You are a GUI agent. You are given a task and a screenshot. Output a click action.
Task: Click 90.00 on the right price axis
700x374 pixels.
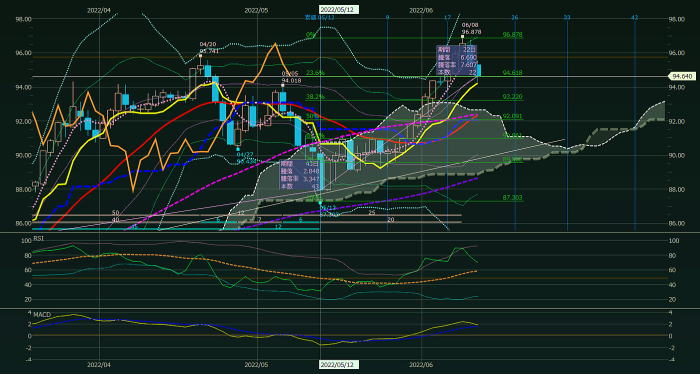point(676,155)
